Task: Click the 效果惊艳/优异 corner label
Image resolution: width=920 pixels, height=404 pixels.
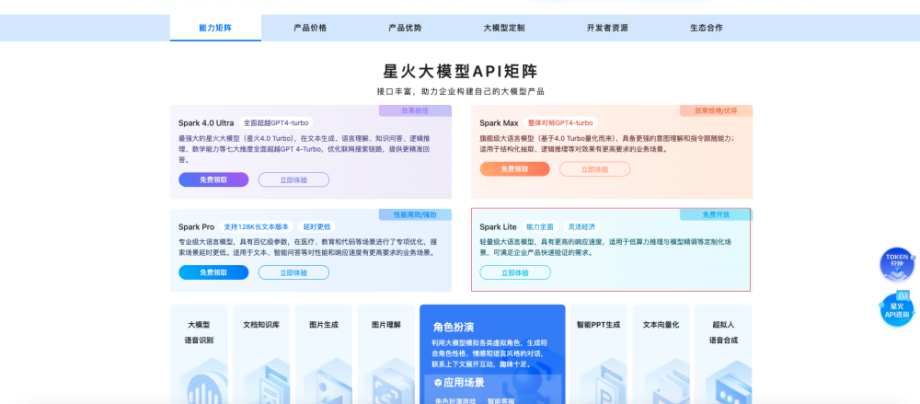Action: pos(716,111)
